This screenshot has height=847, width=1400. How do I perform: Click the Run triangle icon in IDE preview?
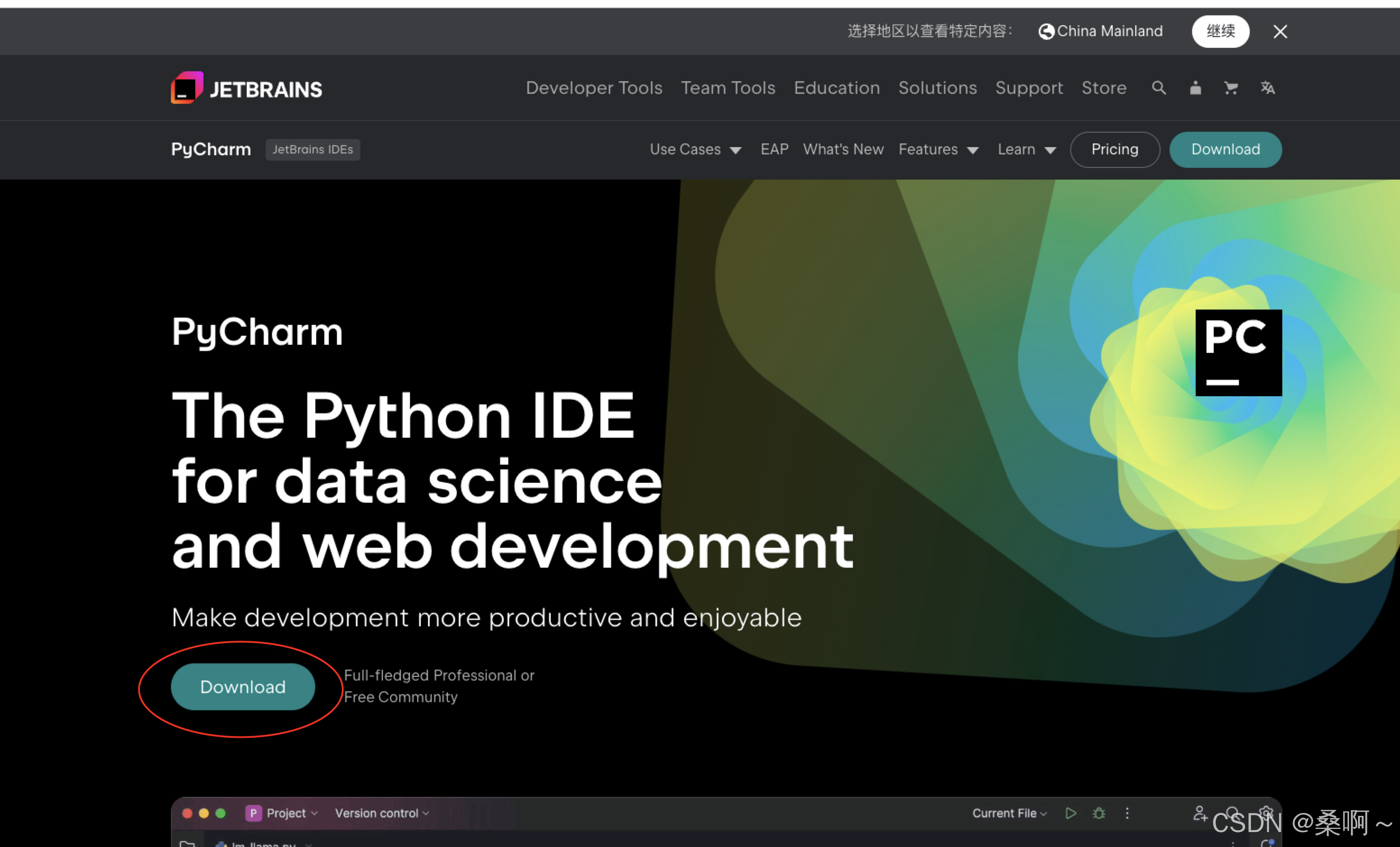1071,814
